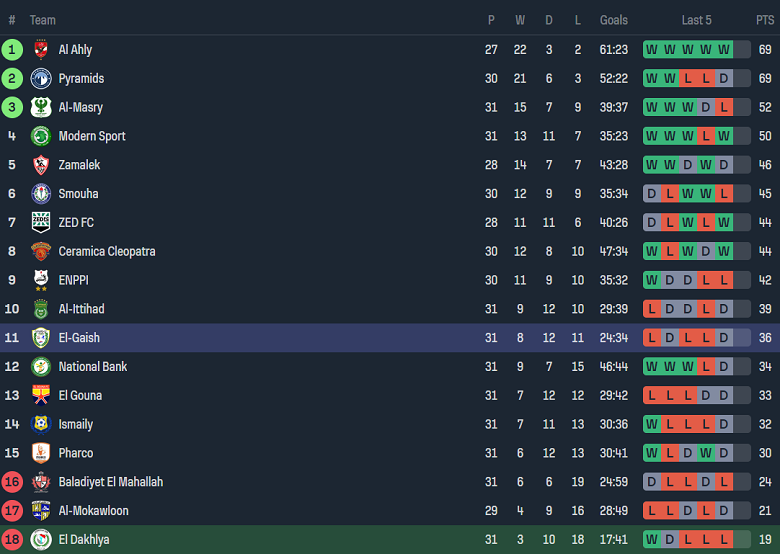
Task: Open the National Bank team link
Action: 93,367
